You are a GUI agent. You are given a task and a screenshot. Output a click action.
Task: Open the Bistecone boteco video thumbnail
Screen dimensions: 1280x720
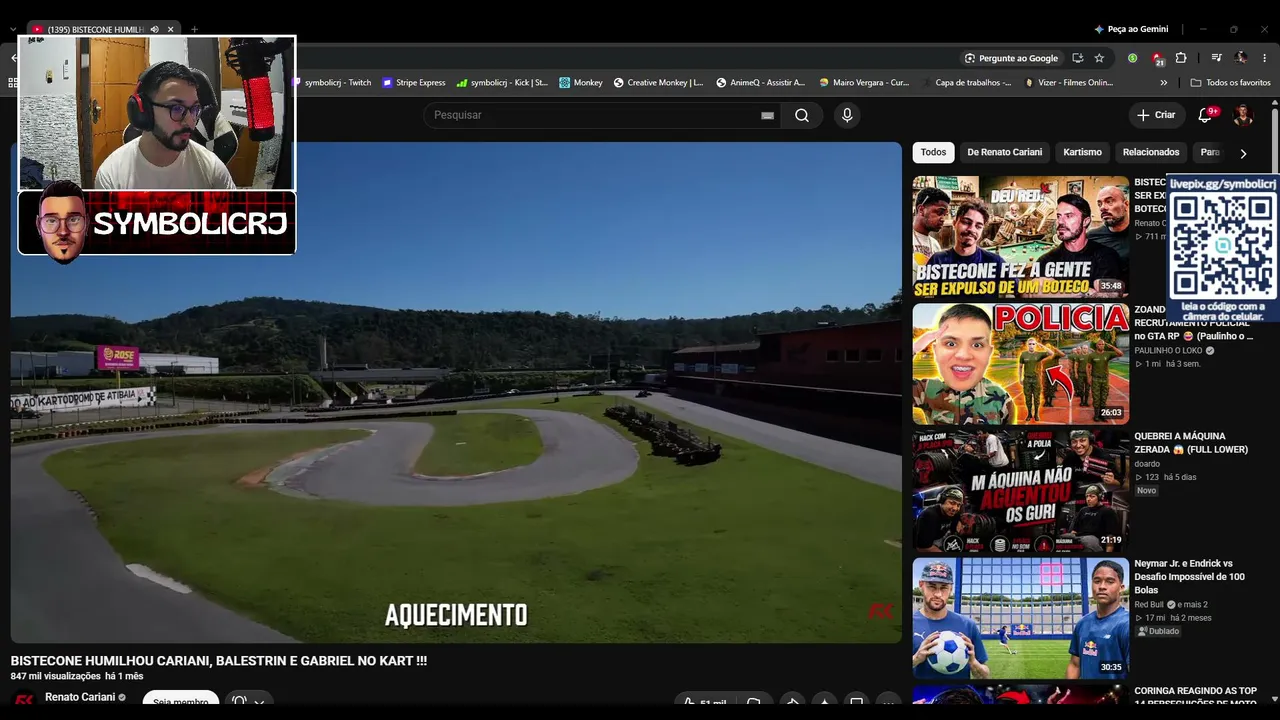pyautogui.click(x=1021, y=237)
